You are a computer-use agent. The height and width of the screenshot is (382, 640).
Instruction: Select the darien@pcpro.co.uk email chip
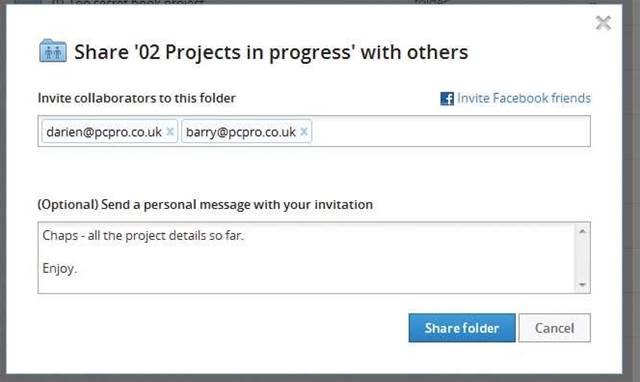109,131
